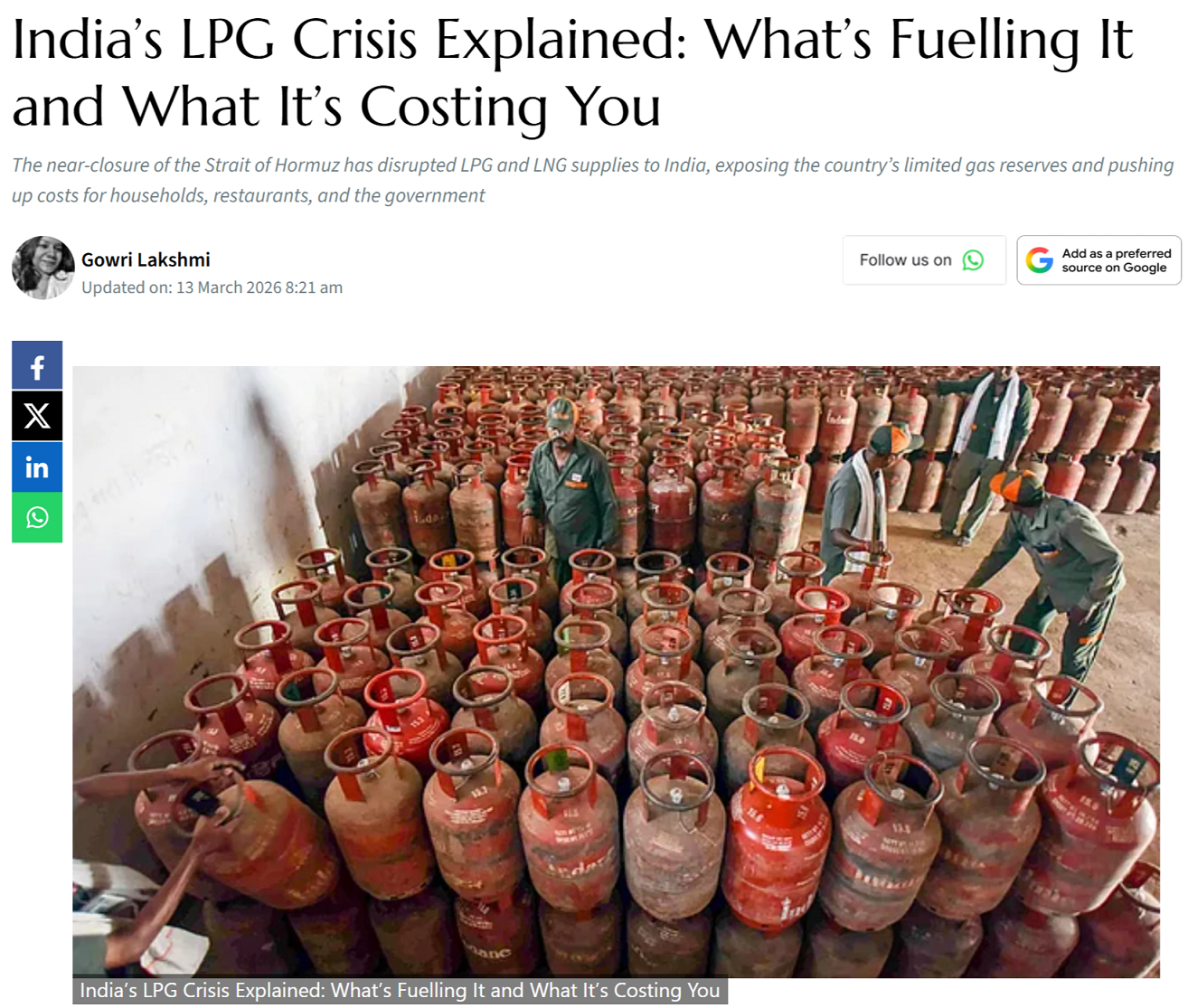The height and width of the screenshot is (1008, 1188).
Task: Share the article on LinkedIn
Action: coord(37,466)
